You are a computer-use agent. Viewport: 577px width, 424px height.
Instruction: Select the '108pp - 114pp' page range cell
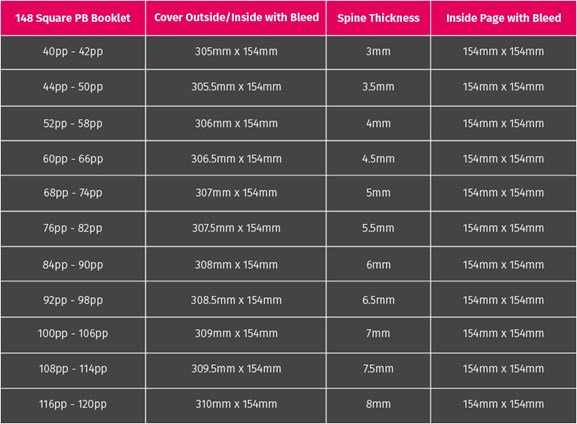[x=73, y=369]
